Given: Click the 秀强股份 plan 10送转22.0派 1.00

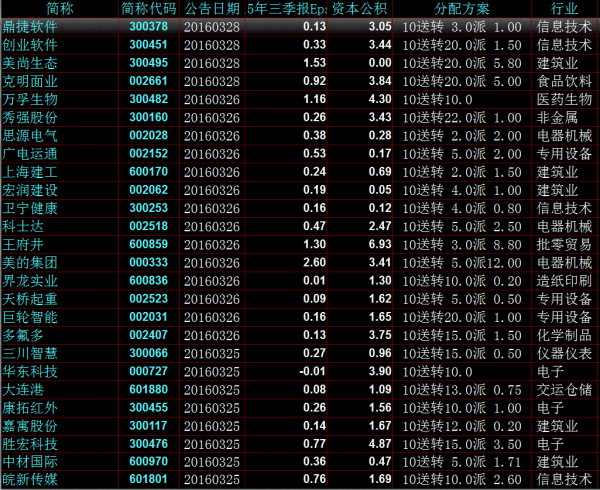Looking at the screenshot, I should point(462,117).
